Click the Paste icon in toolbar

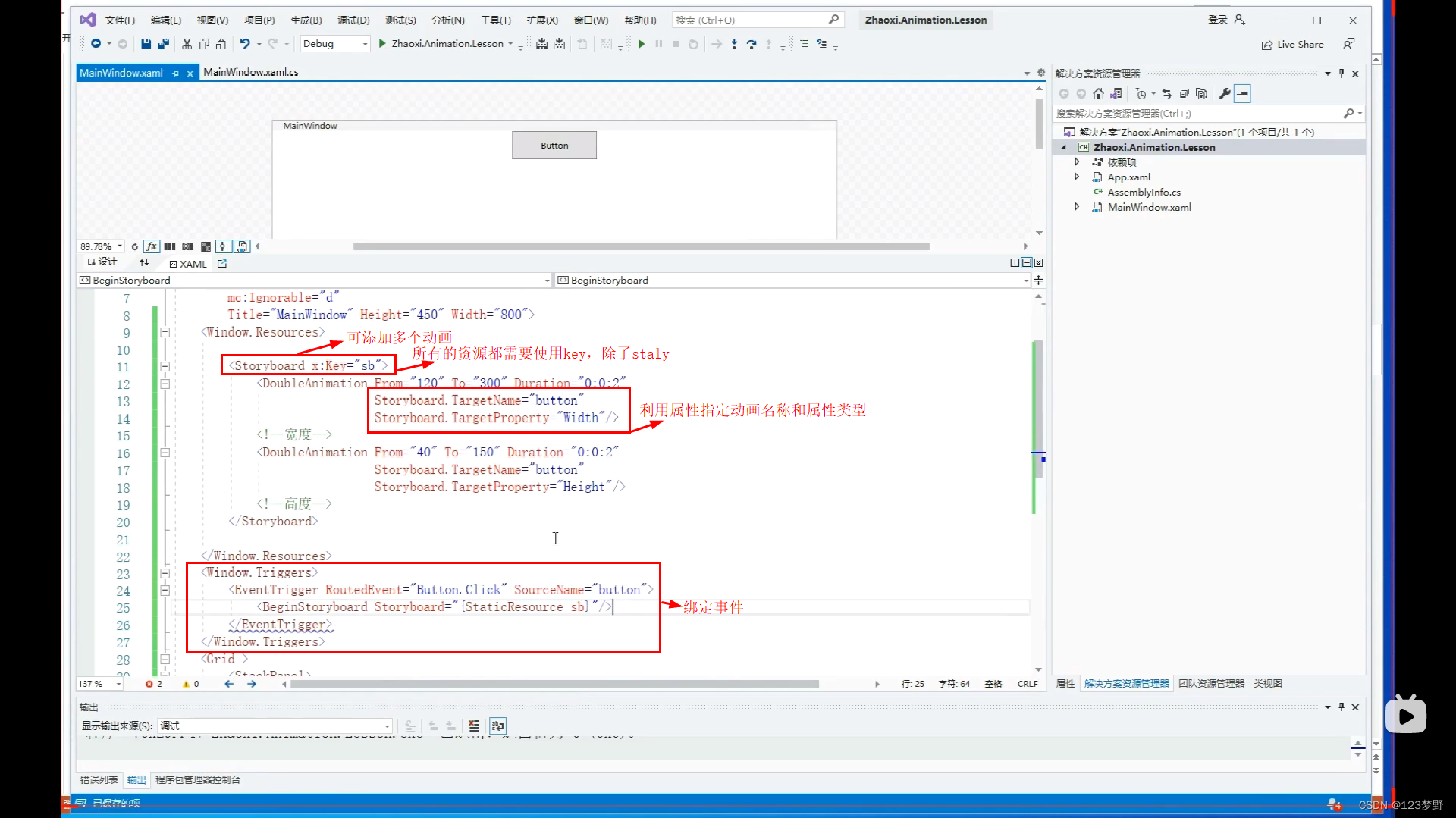[221, 44]
